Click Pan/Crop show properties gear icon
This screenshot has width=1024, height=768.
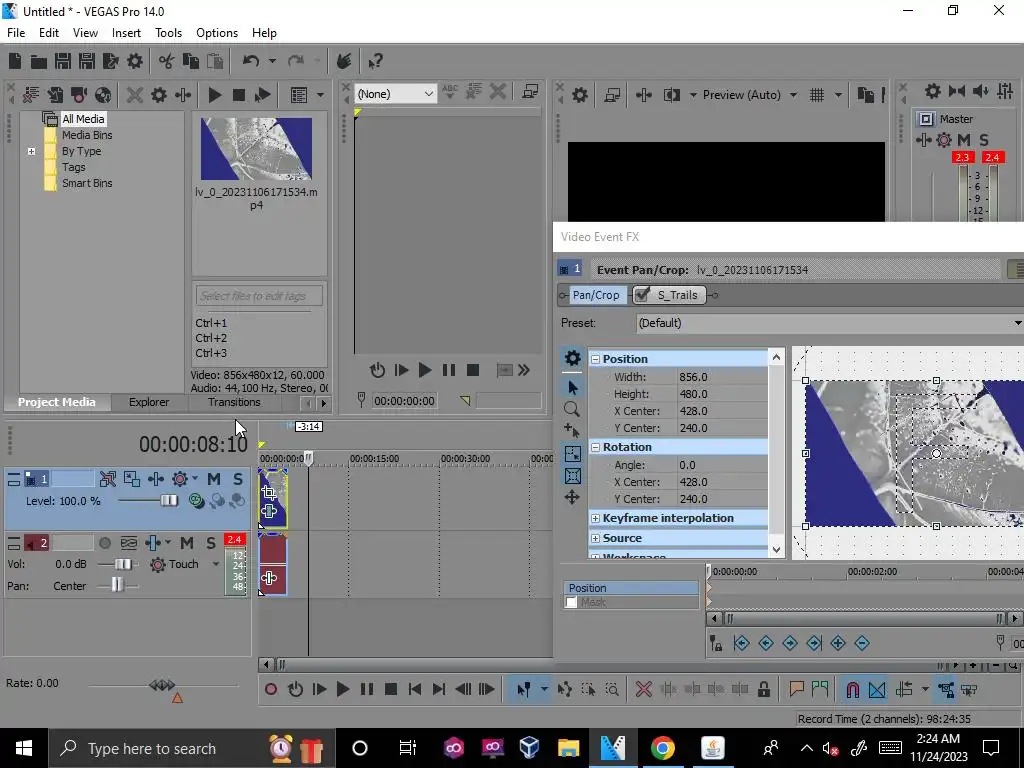tap(572, 358)
